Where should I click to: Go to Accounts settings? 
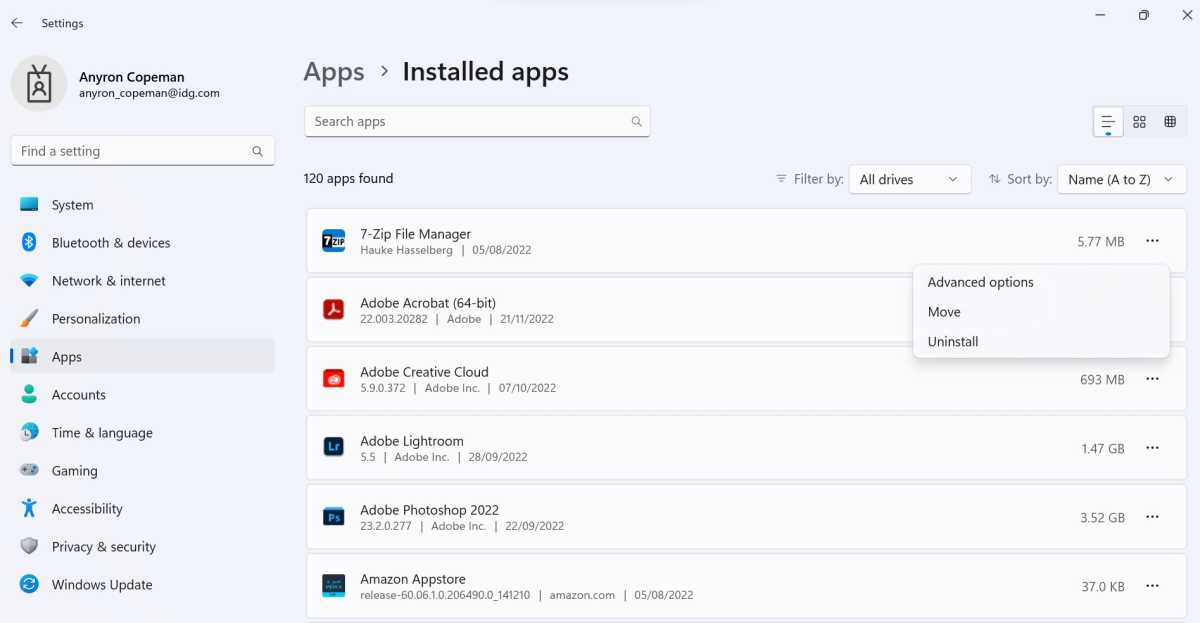pyautogui.click(x=142, y=395)
